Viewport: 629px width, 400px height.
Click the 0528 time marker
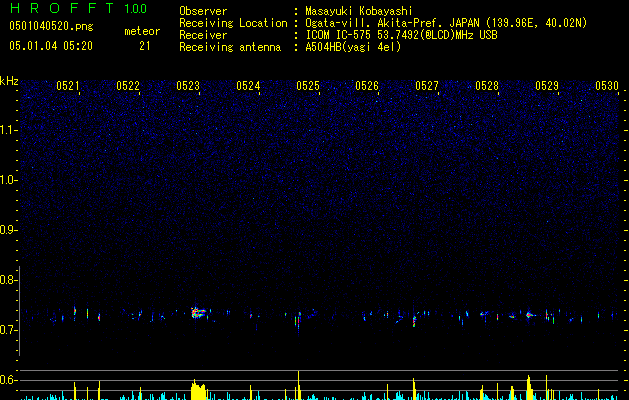(487, 85)
